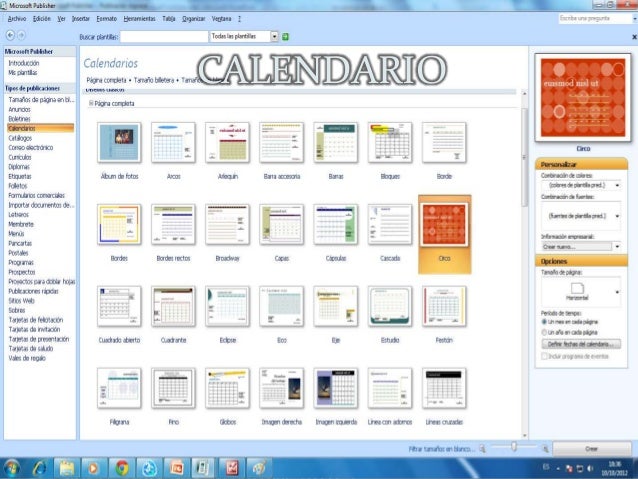Select Boletines in publication types list

(x=20, y=119)
